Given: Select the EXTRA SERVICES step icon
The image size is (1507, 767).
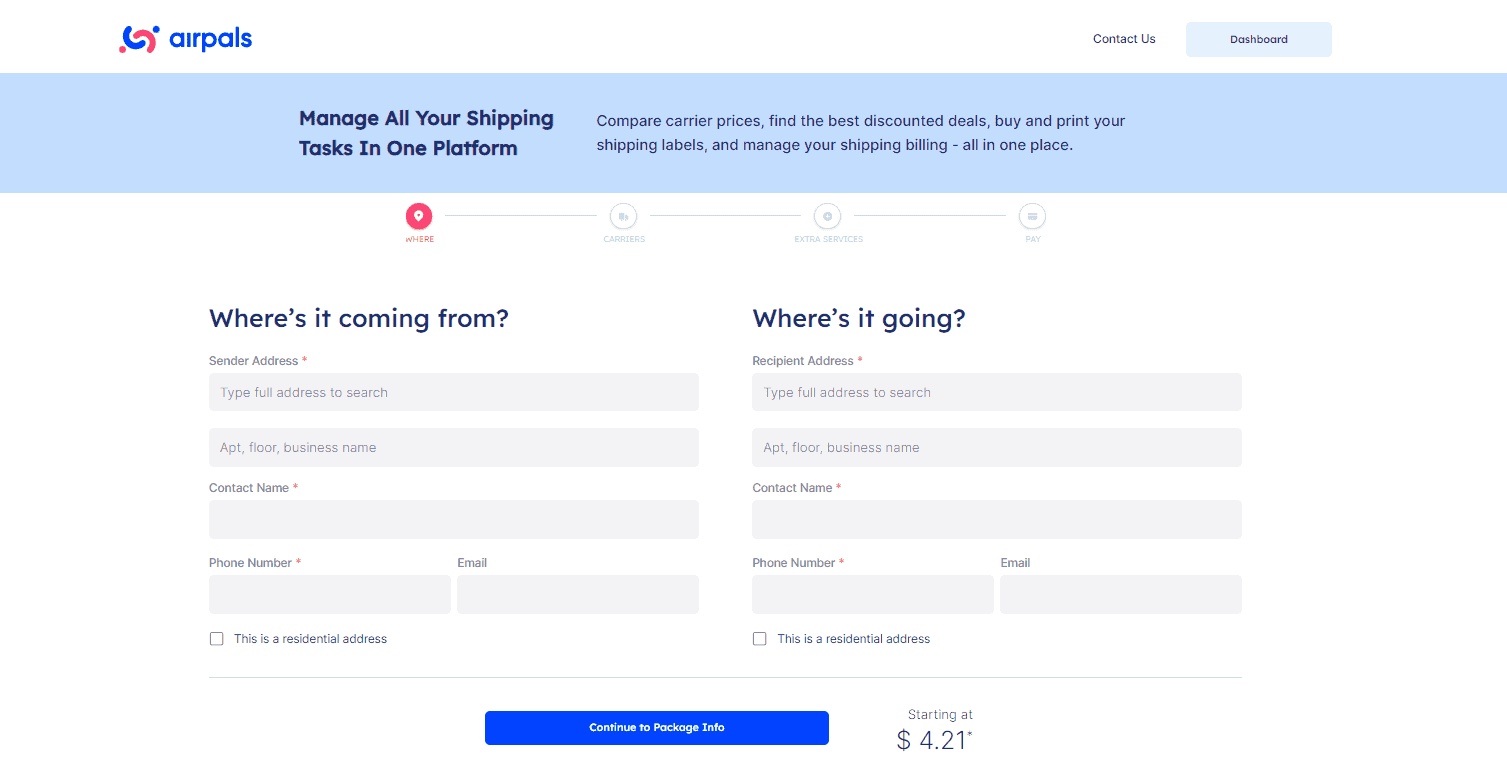Looking at the screenshot, I should pyautogui.click(x=827, y=216).
